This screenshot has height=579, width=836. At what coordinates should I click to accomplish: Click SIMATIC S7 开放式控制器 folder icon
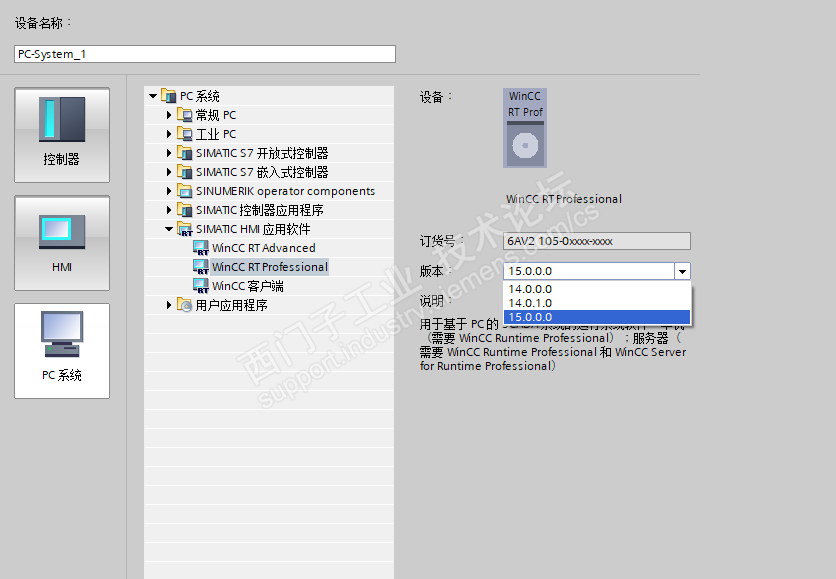tap(184, 153)
